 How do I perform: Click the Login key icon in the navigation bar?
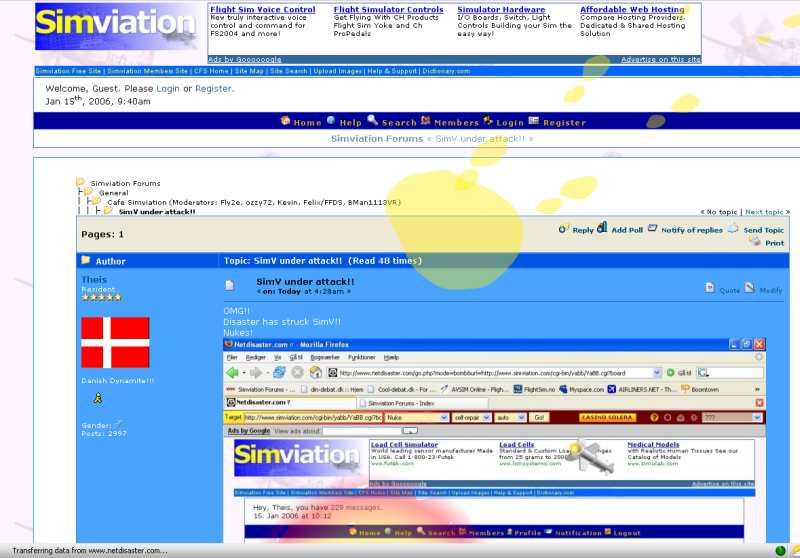tap(488, 120)
